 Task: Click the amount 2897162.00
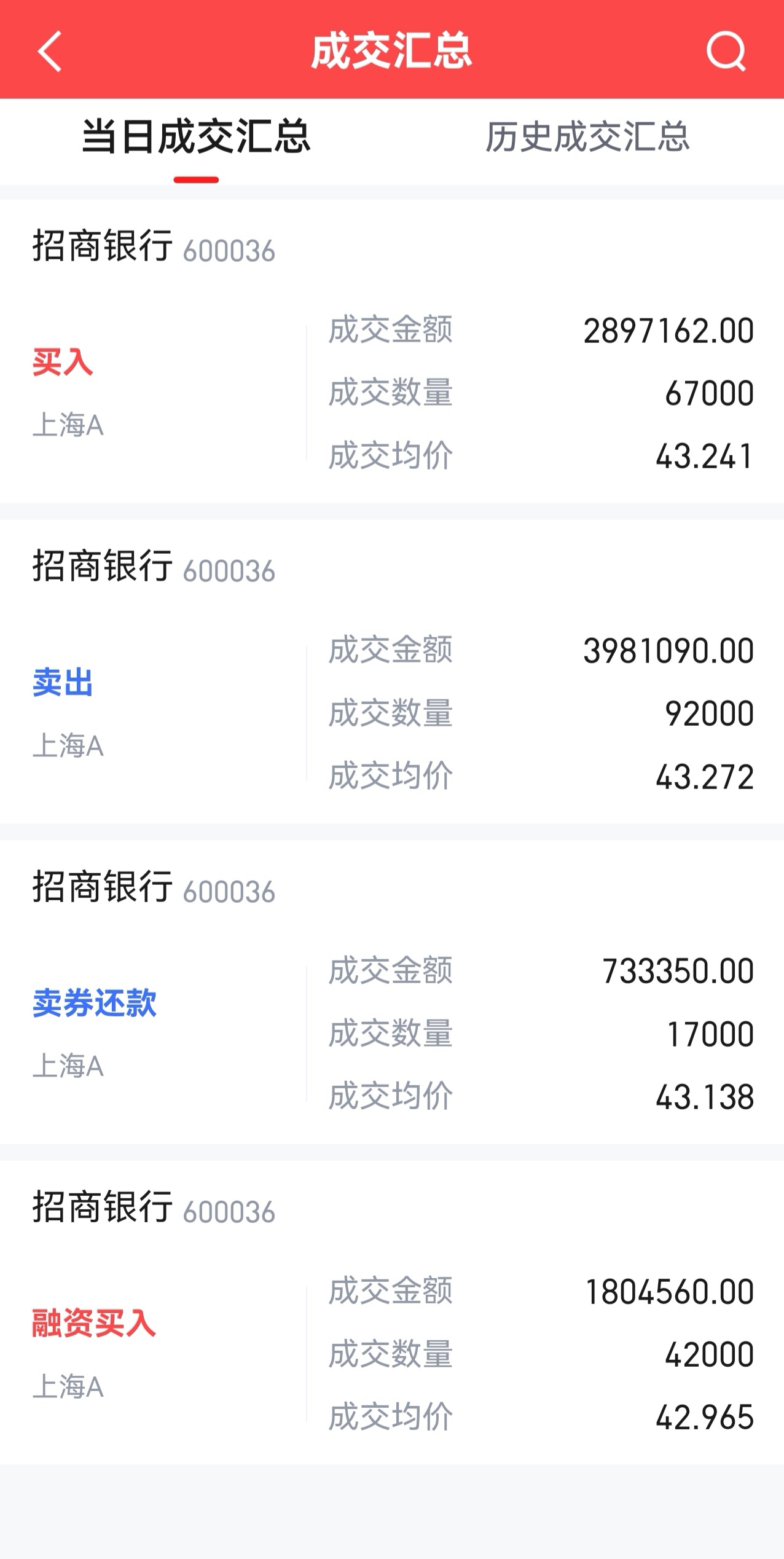point(668,331)
